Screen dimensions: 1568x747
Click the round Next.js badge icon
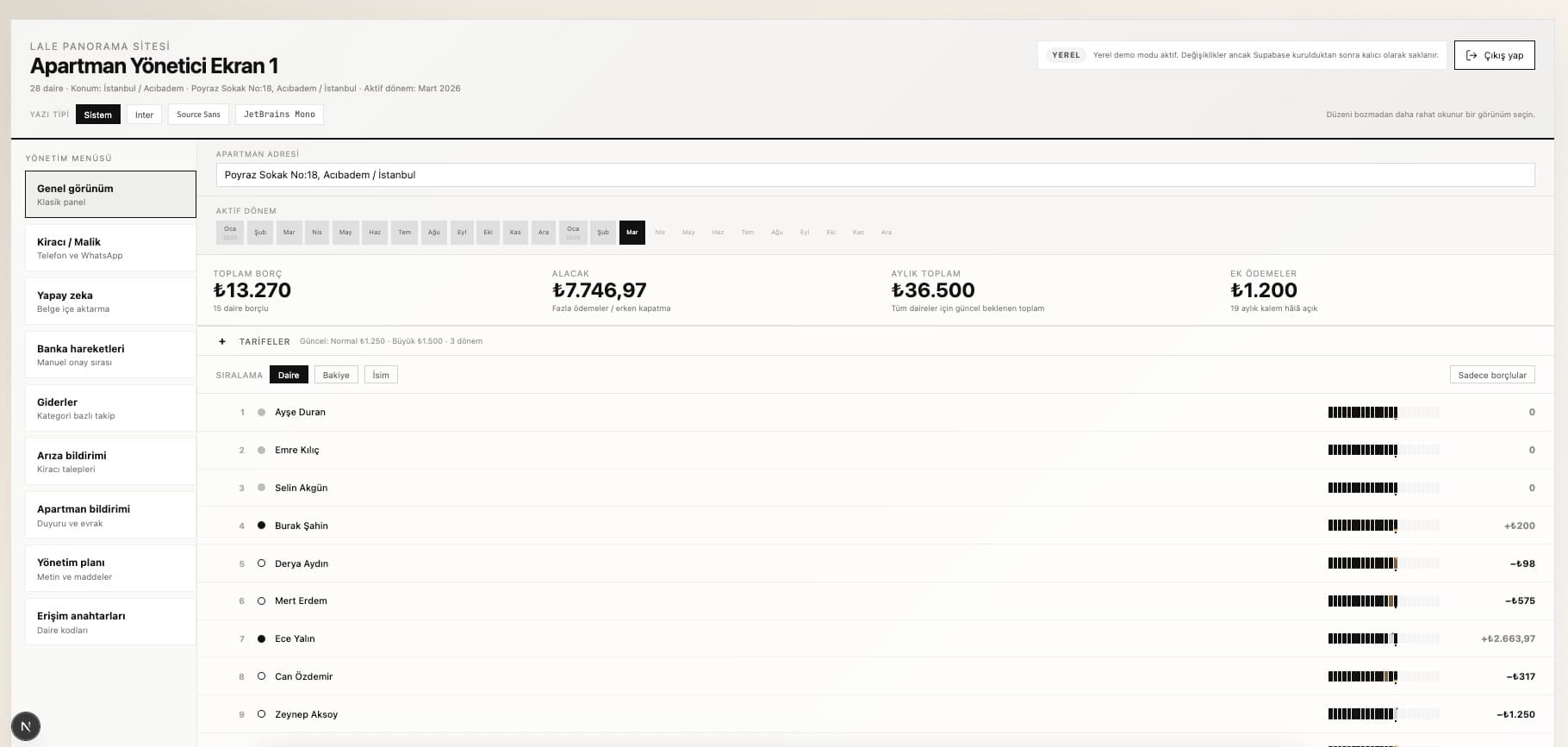26,726
